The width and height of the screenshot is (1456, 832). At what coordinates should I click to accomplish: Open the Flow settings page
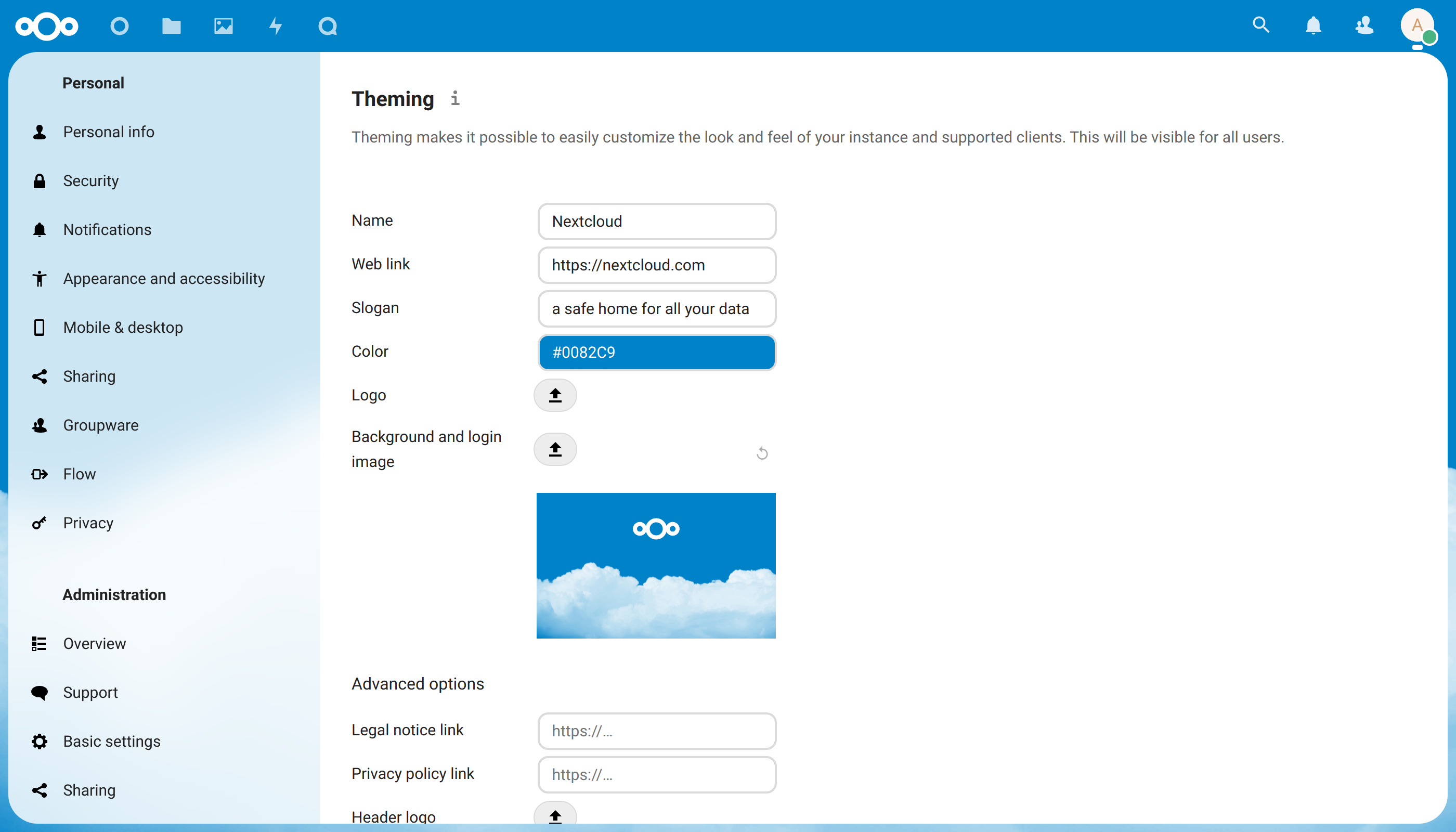[x=79, y=474]
